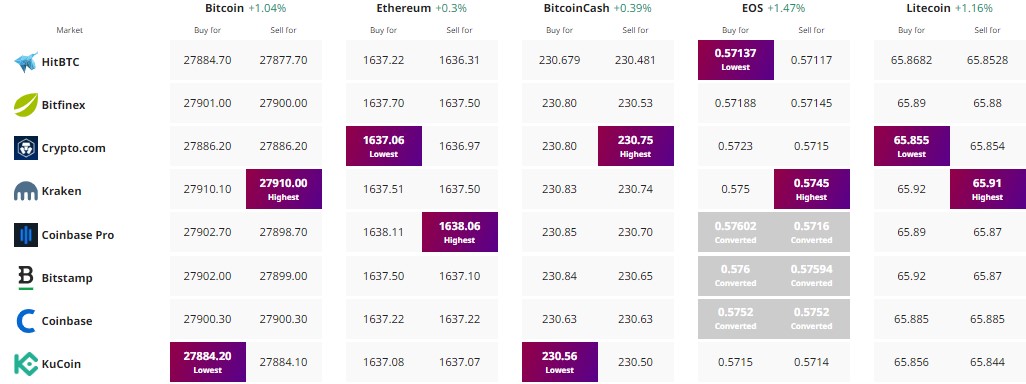Select Coinbase Pro's highest Ethereum sell 1638.06

[459, 232]
